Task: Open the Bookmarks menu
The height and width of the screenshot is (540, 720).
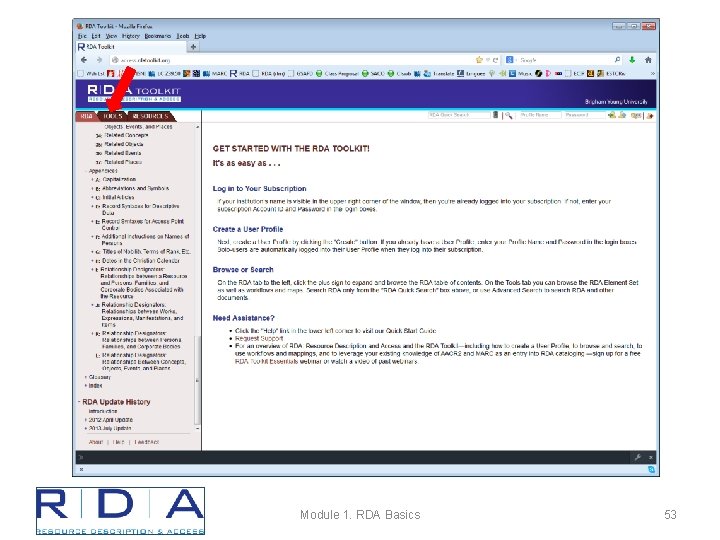Action: (158, 36)
